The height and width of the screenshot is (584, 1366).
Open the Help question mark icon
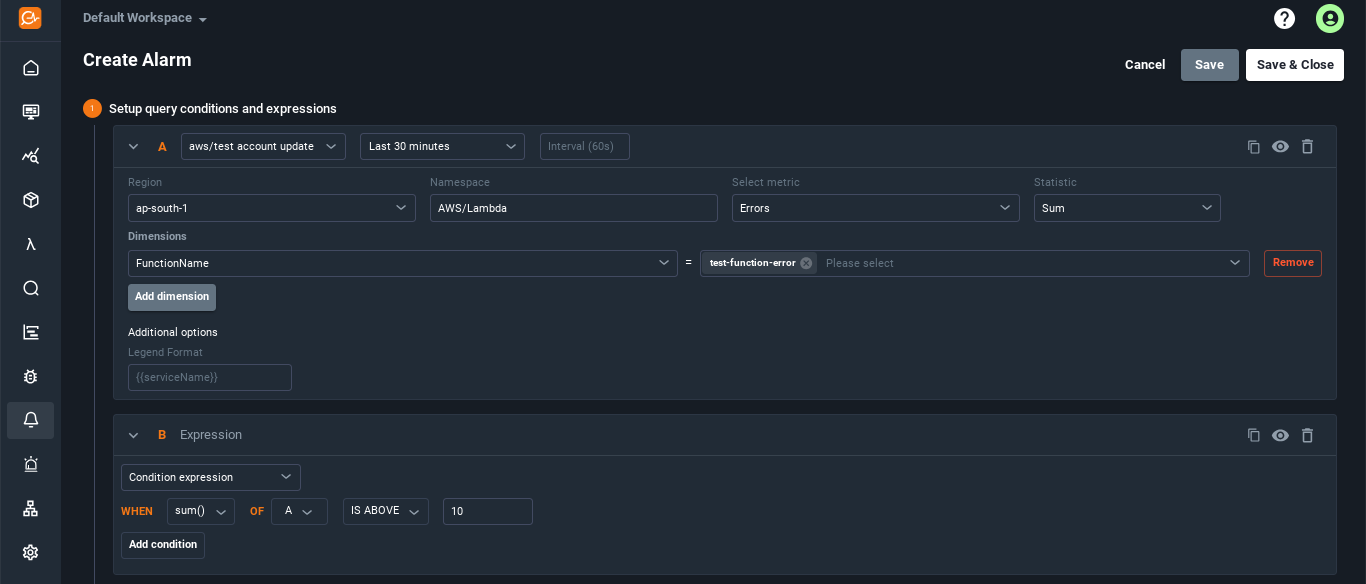click(1284, 18)
